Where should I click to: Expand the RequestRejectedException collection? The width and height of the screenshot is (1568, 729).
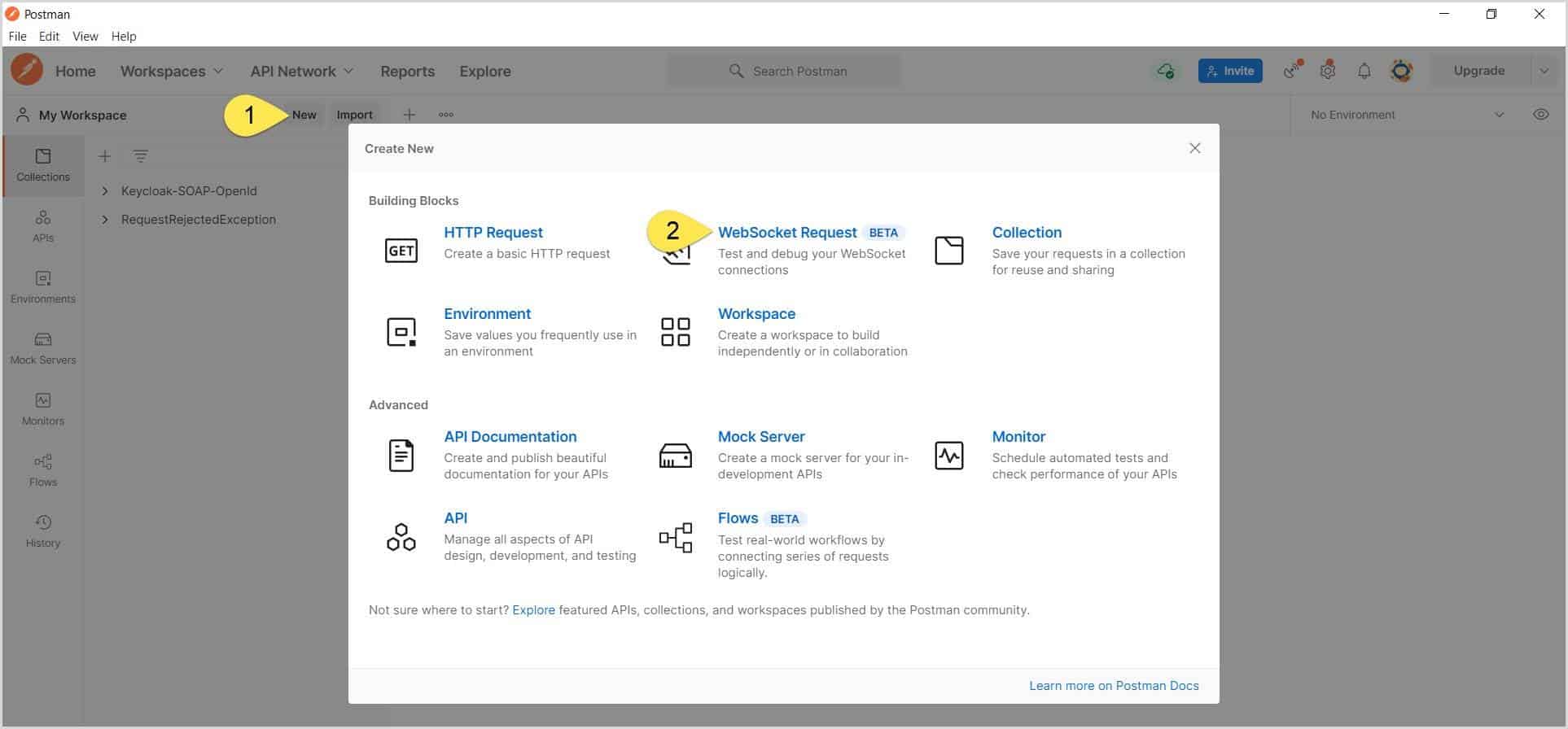pyautogui.click(x=105, y=220)
